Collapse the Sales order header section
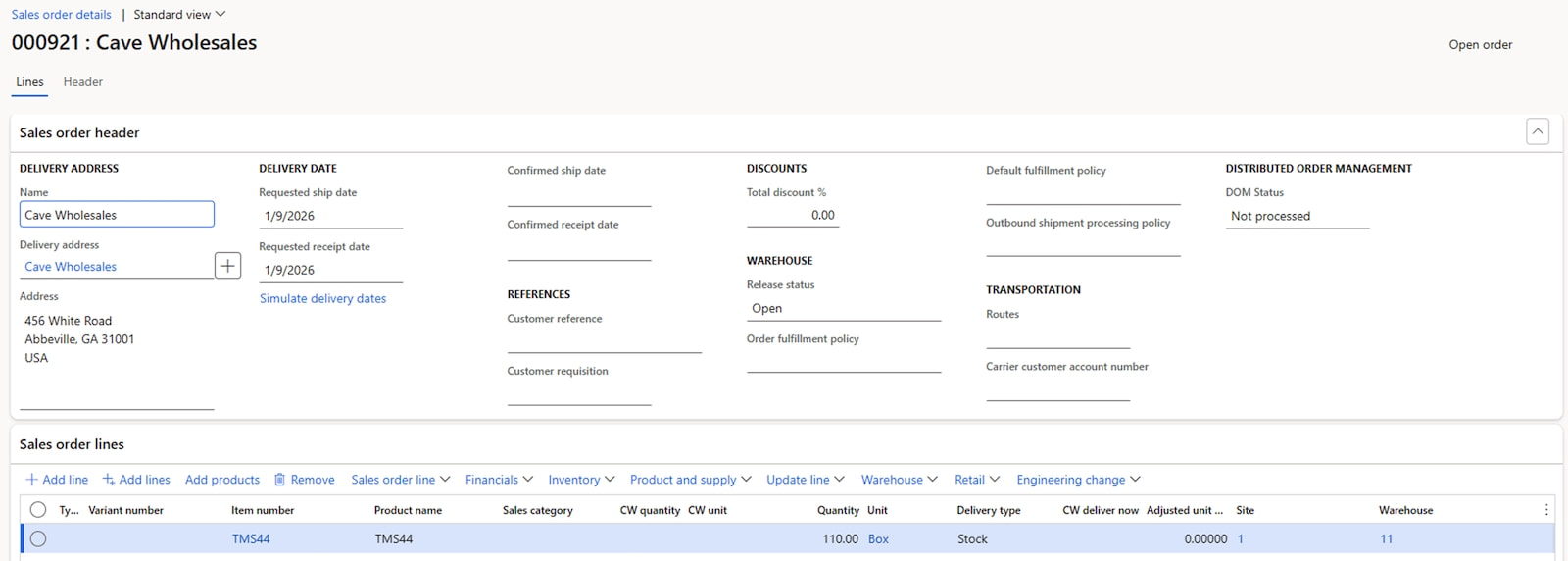The width and height of the screenshot is (1568, 561). tap(1537, 131)
